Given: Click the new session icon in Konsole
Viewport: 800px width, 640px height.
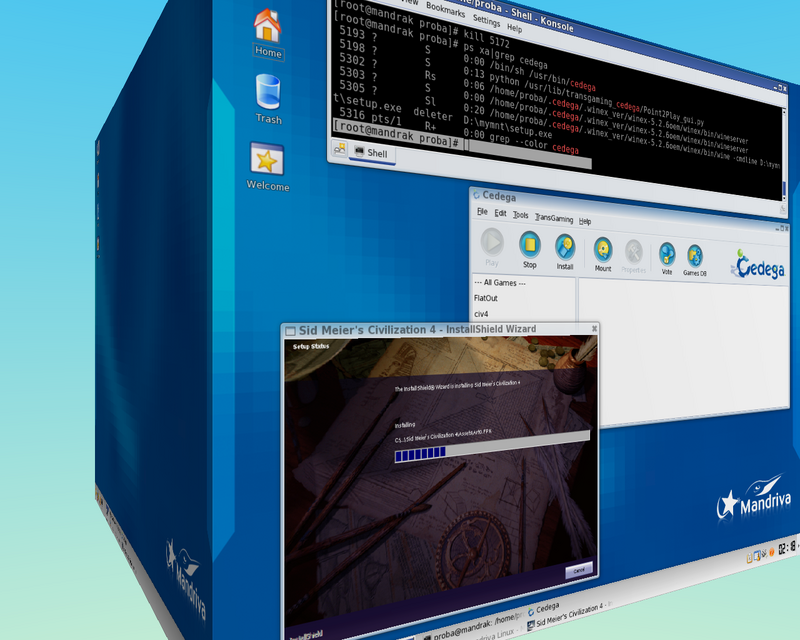Looking at the screenshot, I should (339, 149).
